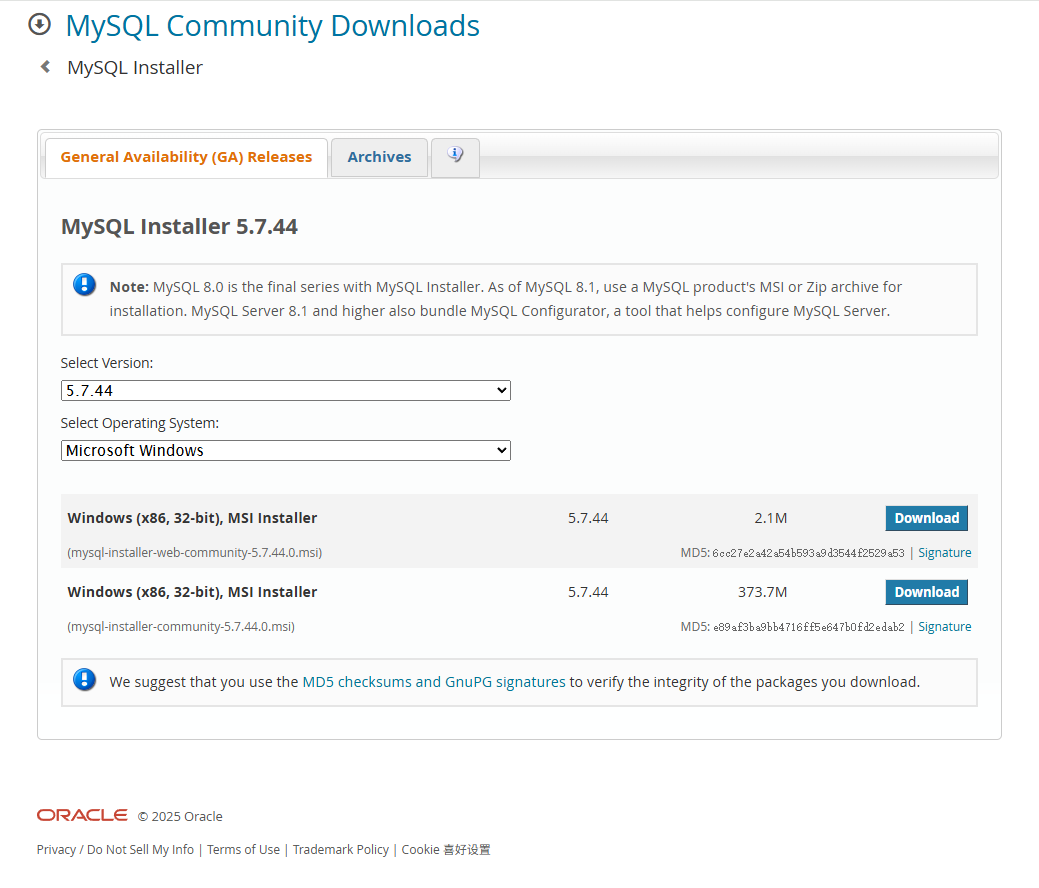Click MD5 hash starting with e89af3ba
The image size is (1039, 888).
808,628
